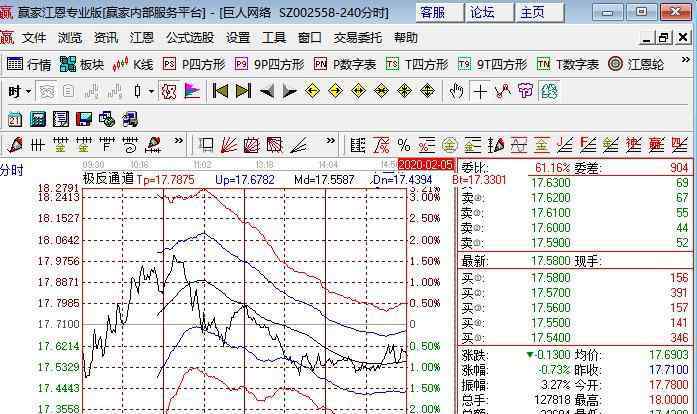Expand chart horizontally with the diamond icon
697x414 pixels.
358,91
